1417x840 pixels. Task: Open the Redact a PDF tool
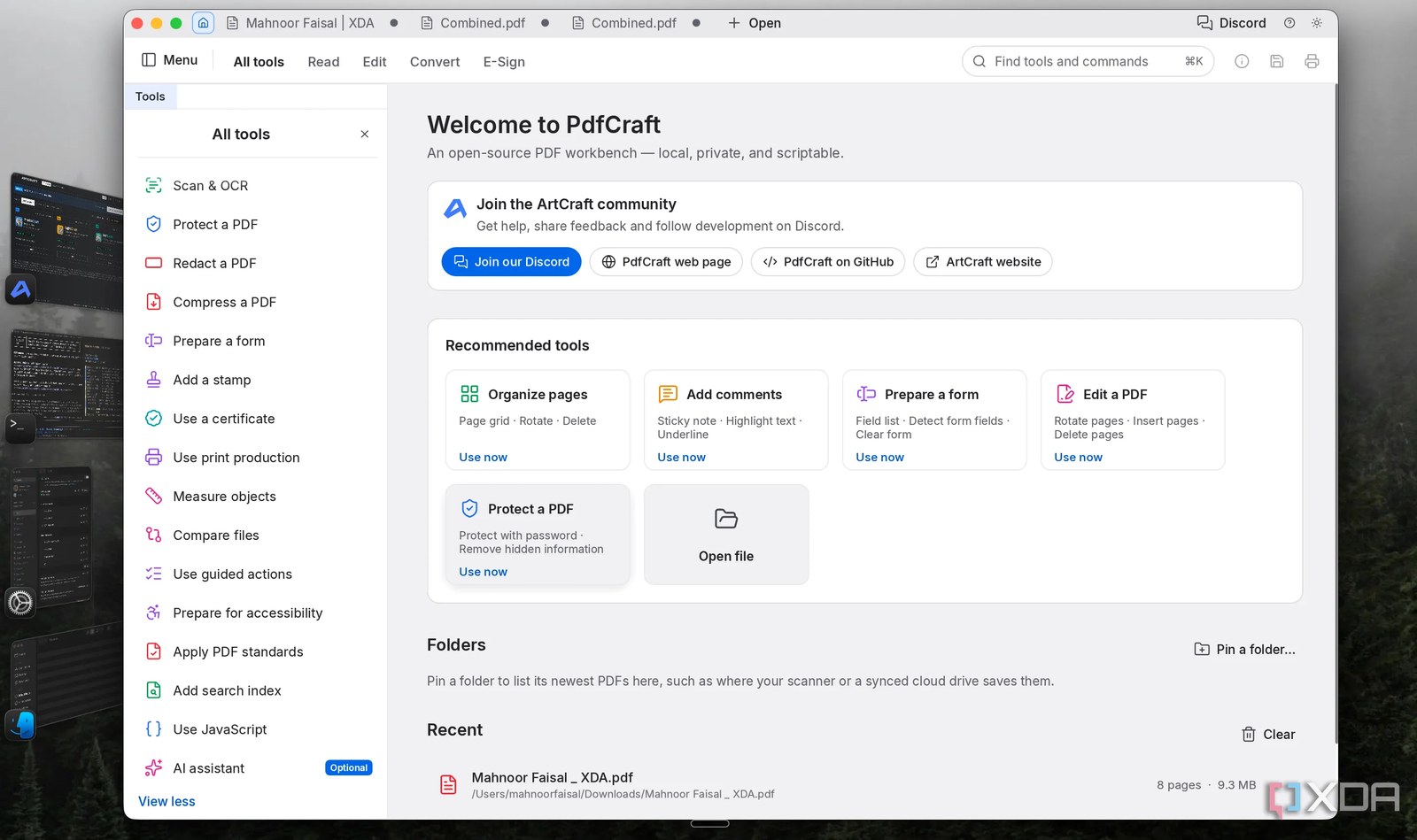(258, 264)
